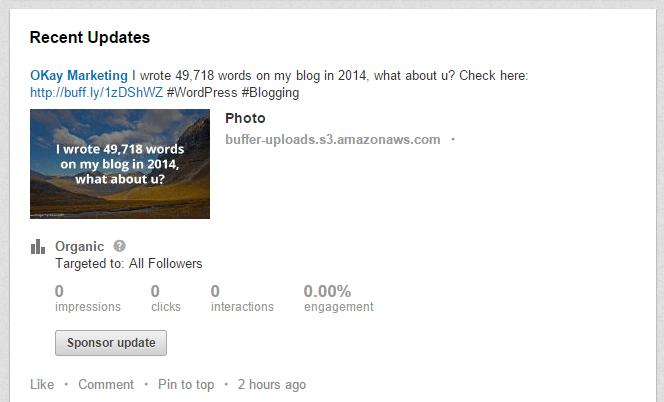Select the interactions count stat
This screenshot has height=402, width=664.
pyautogui.click(x=242, y=298)
